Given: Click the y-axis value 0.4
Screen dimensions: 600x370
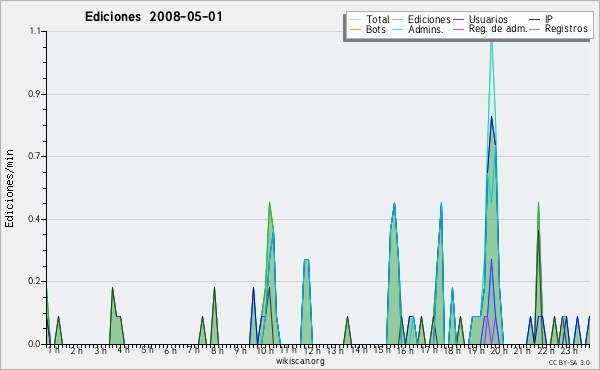Looking at the screenshot, I should tap(35, 219).
